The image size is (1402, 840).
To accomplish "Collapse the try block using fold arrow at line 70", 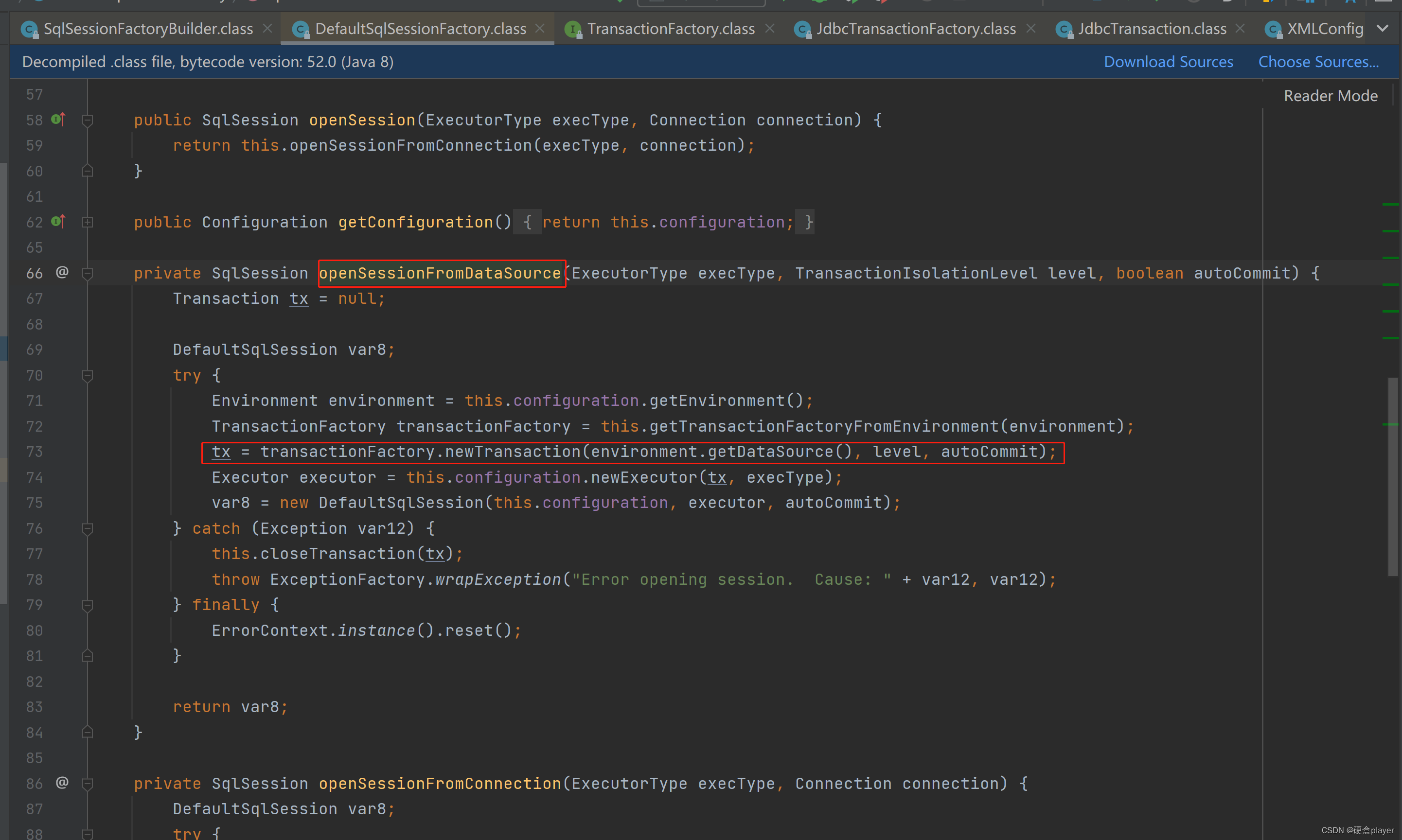I will (87, 375).
